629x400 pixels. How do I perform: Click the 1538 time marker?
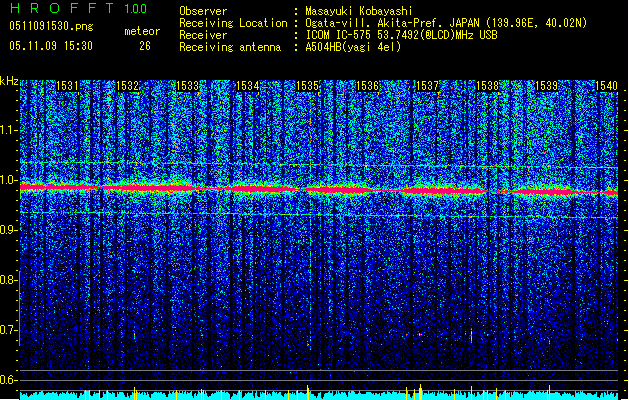[487, 86]
